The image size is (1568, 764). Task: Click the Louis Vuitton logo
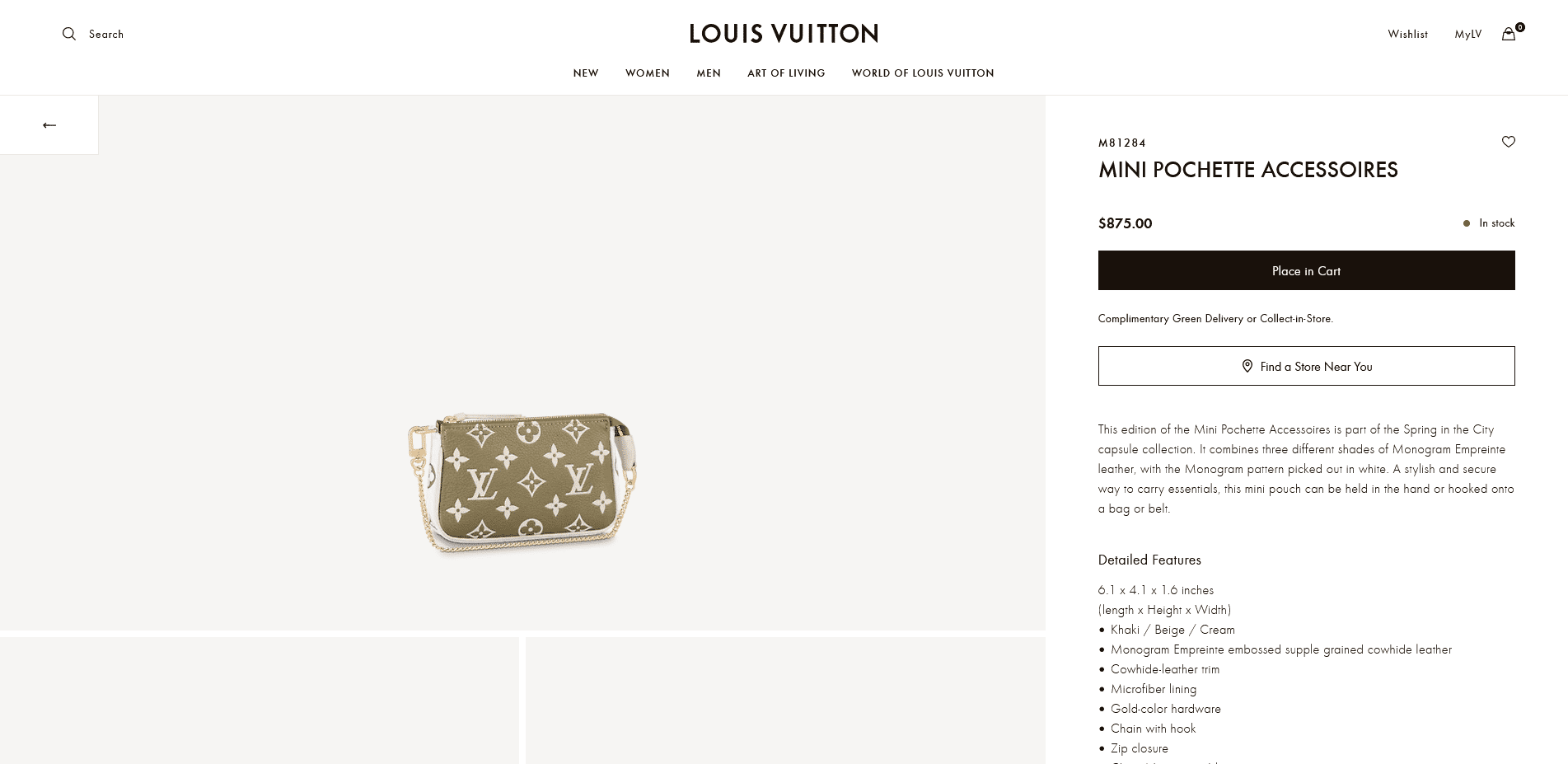784,34
